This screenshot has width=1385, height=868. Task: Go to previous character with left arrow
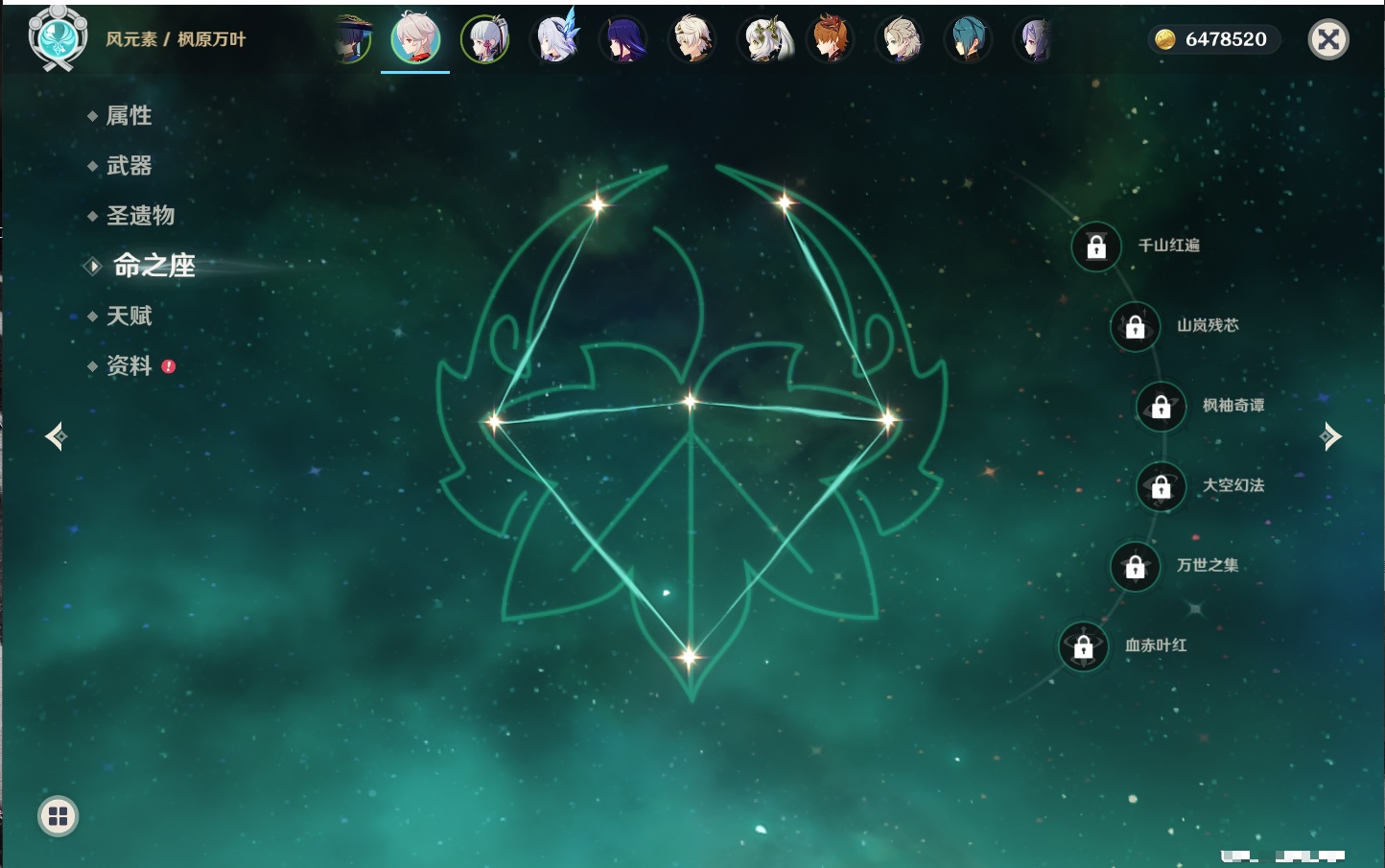click(x=56, y=436)
